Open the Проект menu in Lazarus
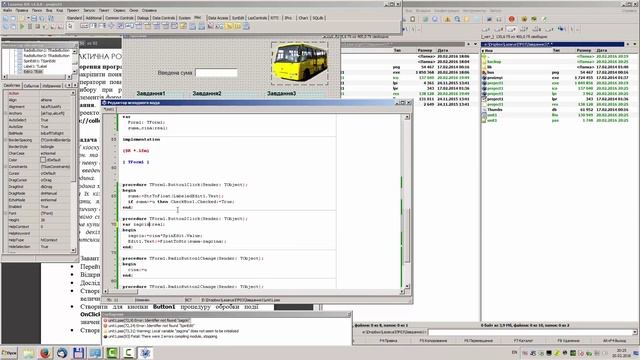 point(73,10)
